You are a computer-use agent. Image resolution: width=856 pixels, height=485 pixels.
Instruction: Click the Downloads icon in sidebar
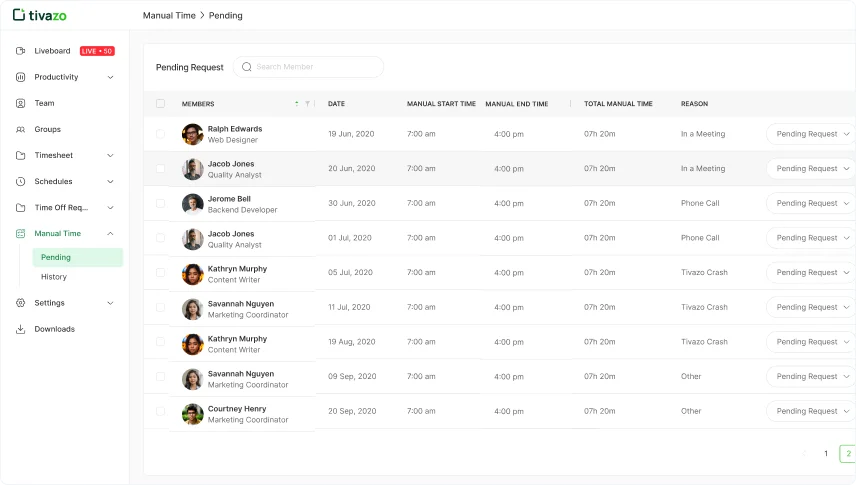21,329
